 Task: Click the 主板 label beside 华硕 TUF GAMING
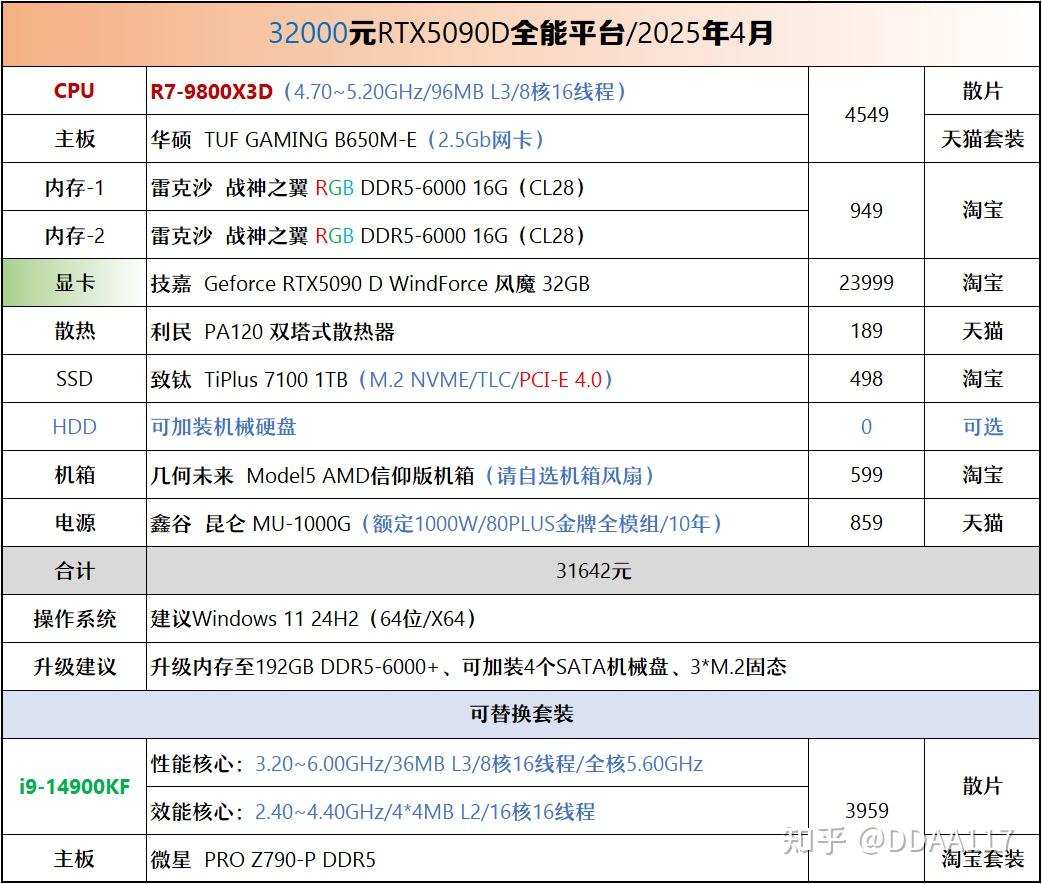tap(74, 139)
